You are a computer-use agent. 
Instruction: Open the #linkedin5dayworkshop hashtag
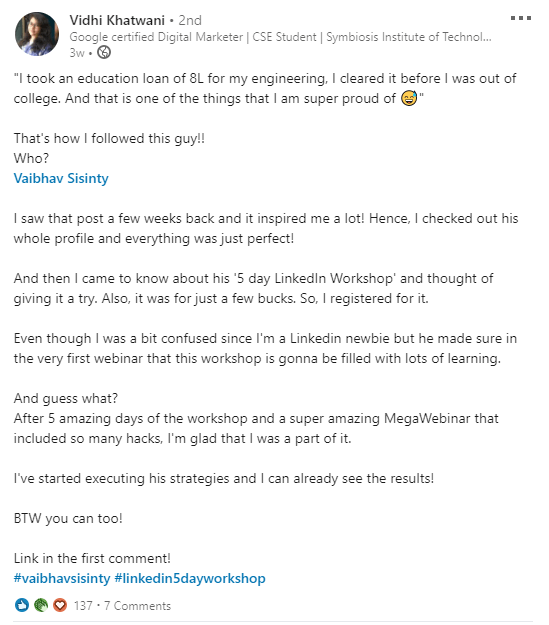click(190, 578)
